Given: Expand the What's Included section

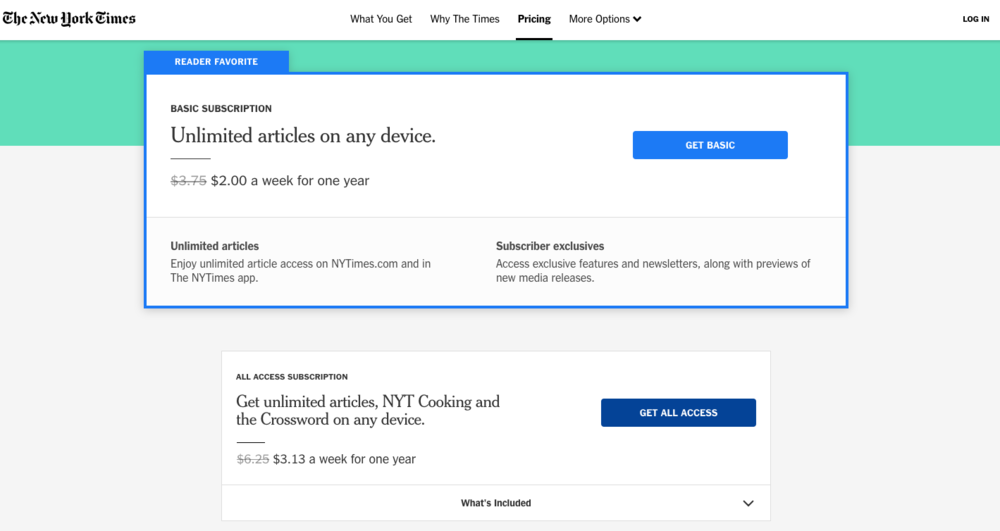Looking at the screenshot, I should pyautogui.click(x=496, y=503).
